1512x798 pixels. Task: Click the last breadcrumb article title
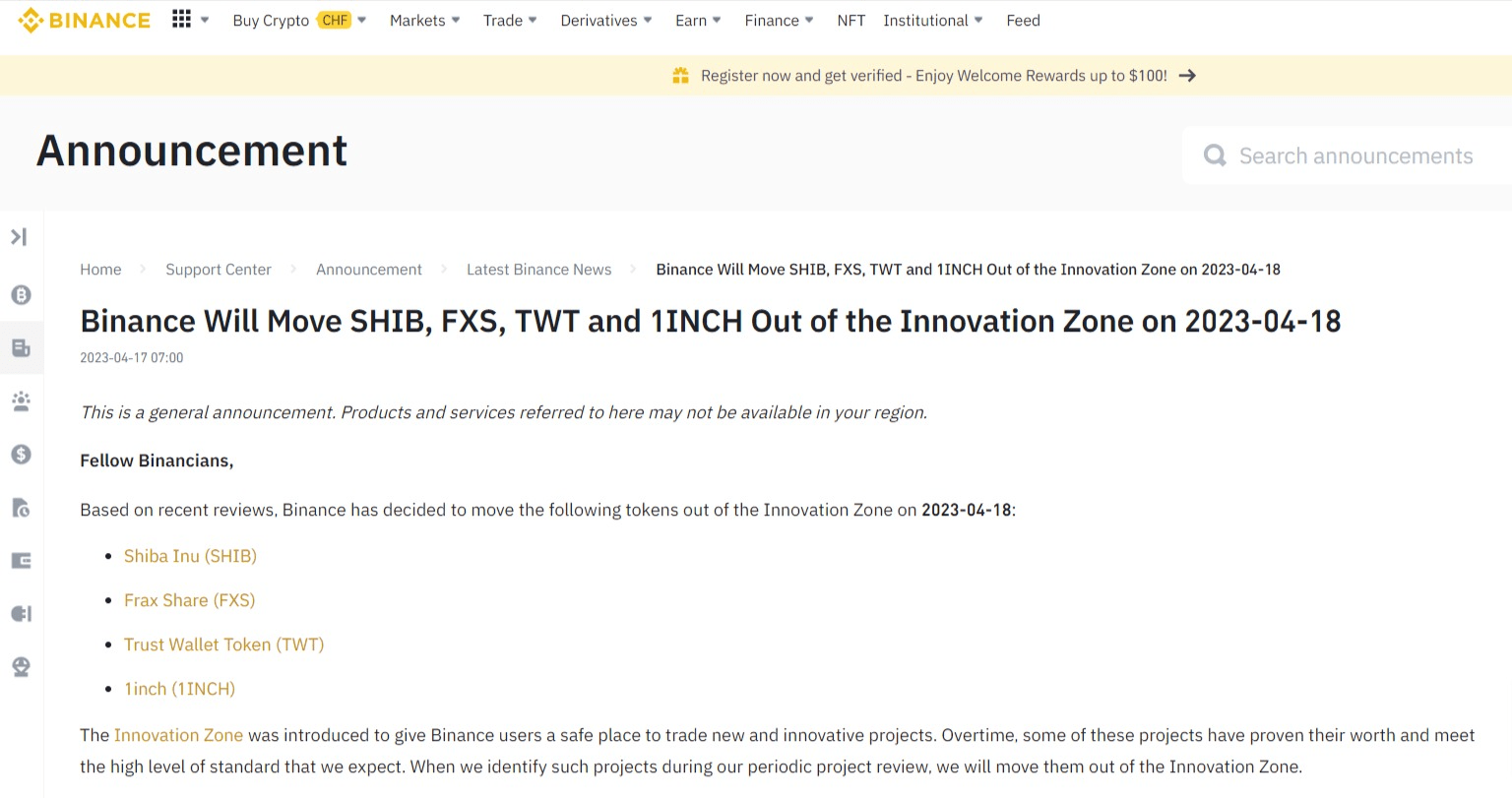pos(968,269)
